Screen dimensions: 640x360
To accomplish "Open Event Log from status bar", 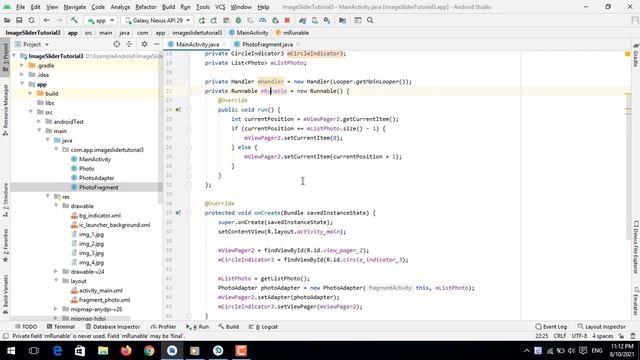I will (x=551, y=327).
